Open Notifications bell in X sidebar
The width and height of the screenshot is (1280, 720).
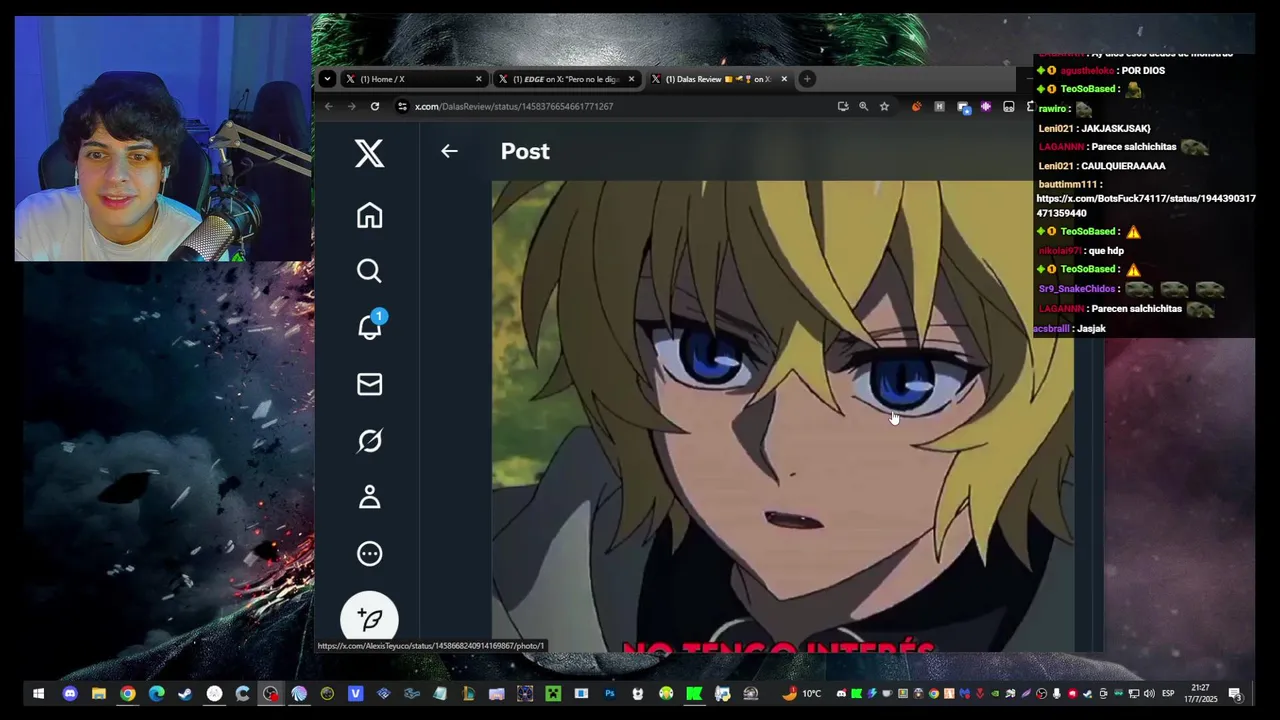tap(370, 326)
